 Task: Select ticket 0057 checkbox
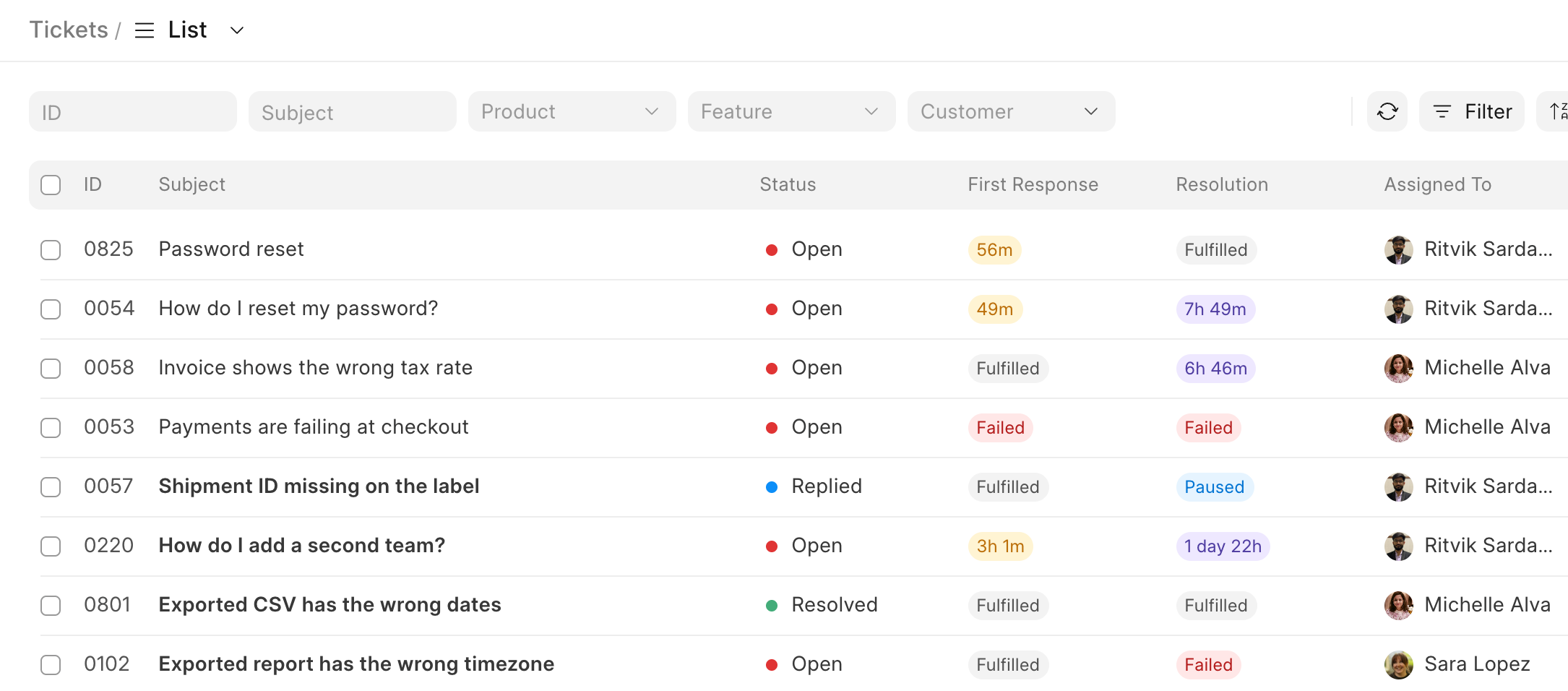(x=51, y=487)
